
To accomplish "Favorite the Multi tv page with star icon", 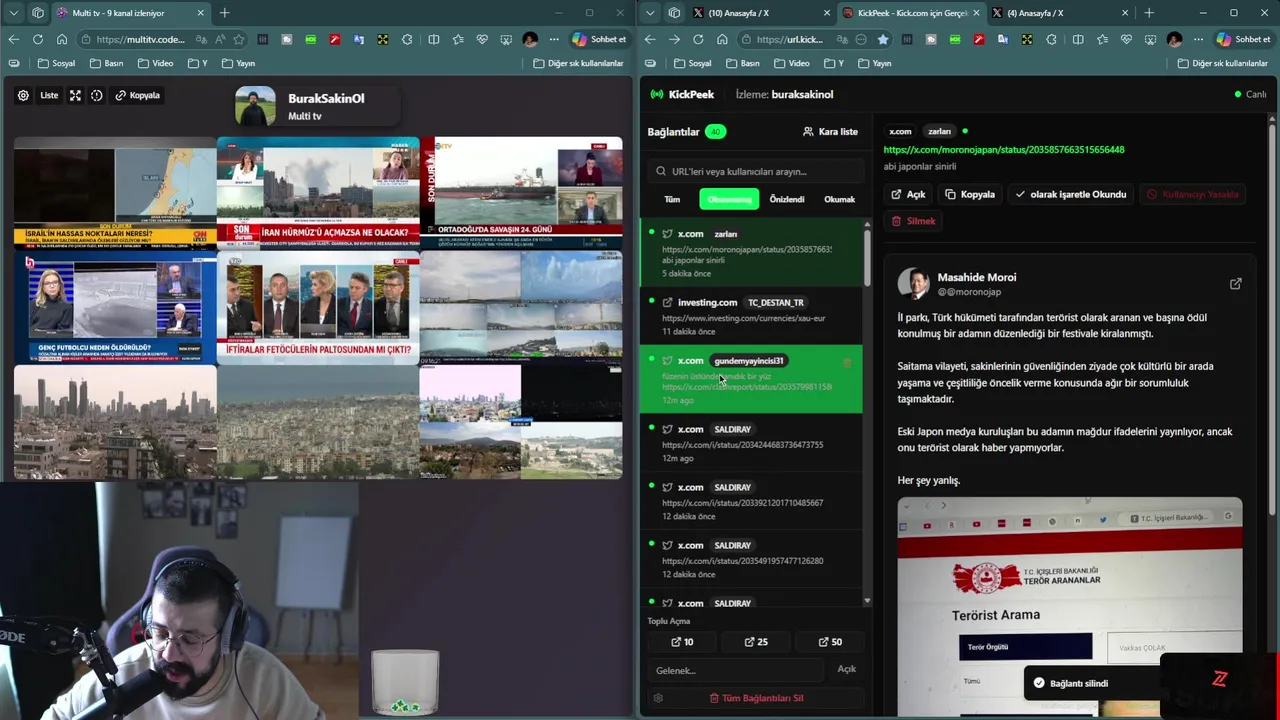I will tap(238, 39).
